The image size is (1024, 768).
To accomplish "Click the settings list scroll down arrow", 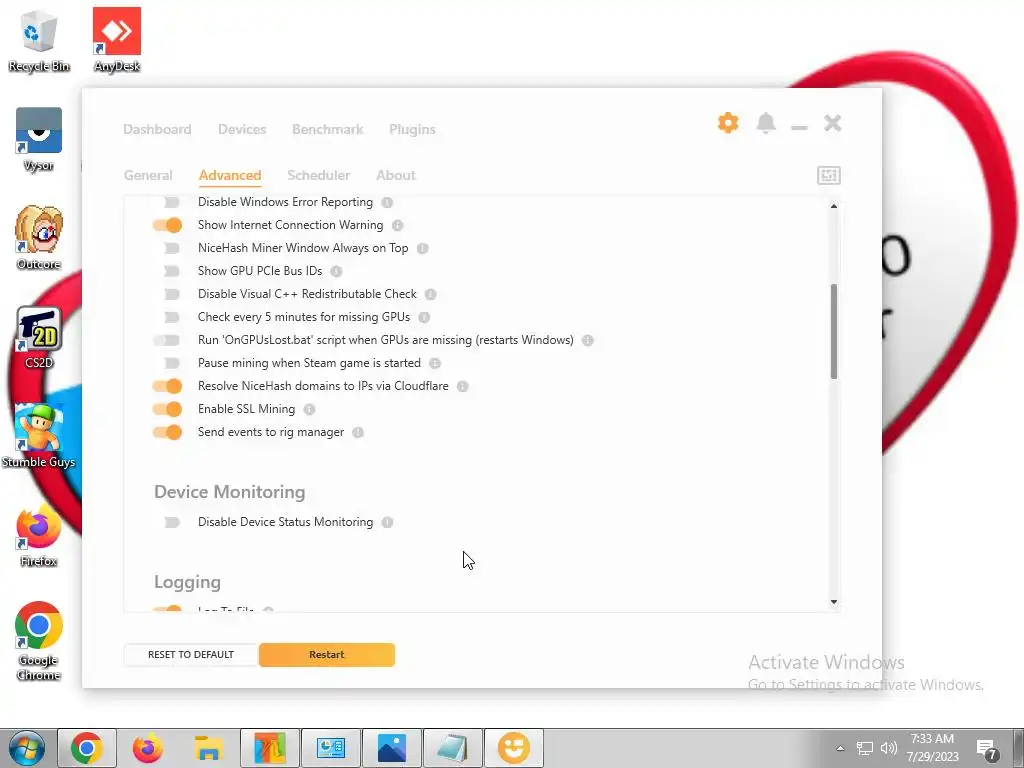I will point(834,602).
